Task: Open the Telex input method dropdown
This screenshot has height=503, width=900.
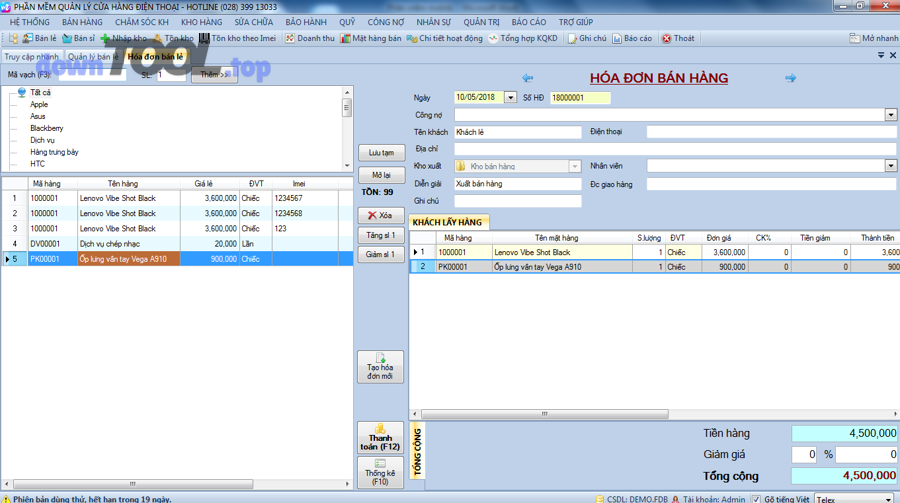Action: click(889, 498)
